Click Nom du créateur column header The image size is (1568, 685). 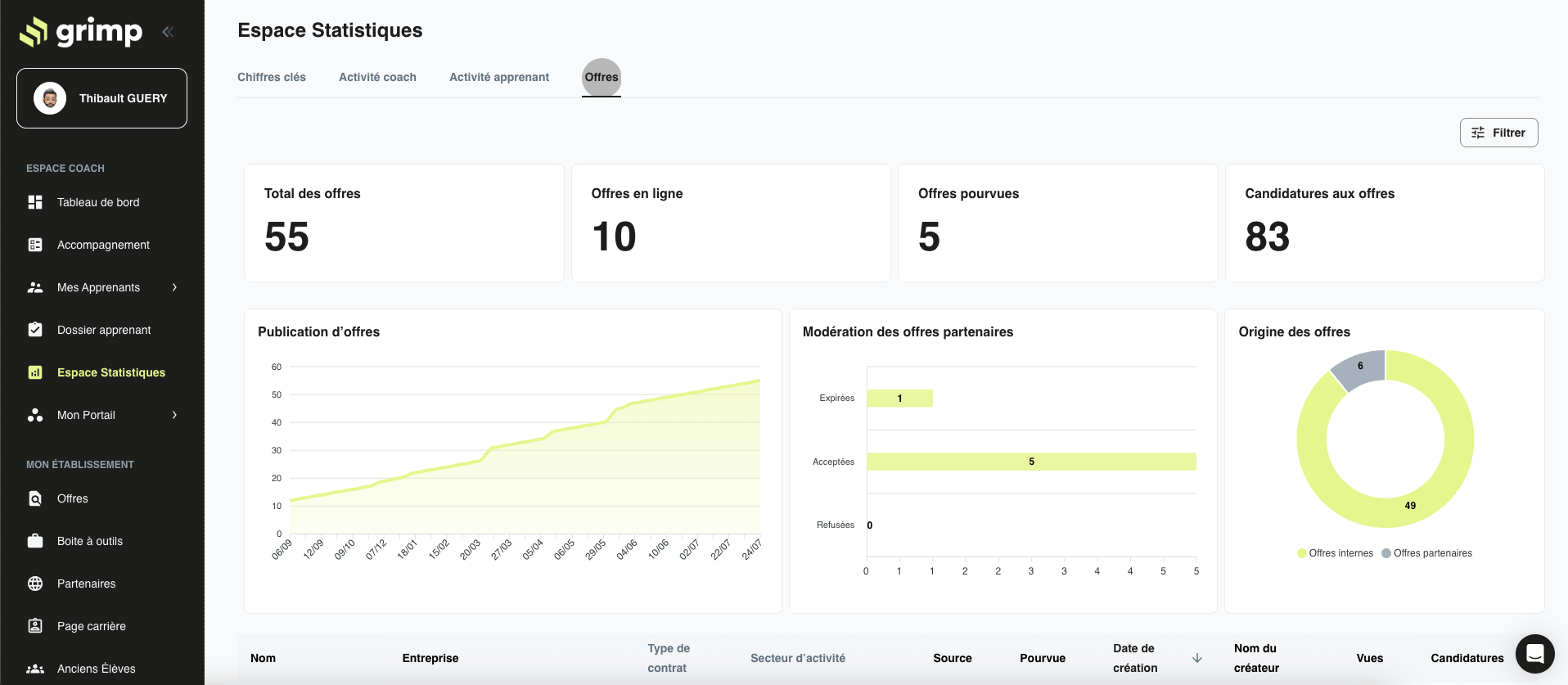[1256, 658]
